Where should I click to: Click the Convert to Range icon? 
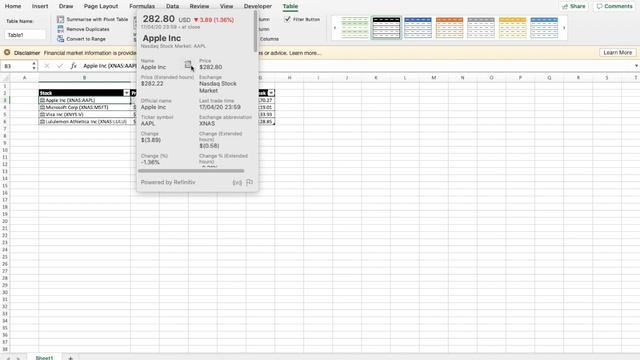pos(60,39)
